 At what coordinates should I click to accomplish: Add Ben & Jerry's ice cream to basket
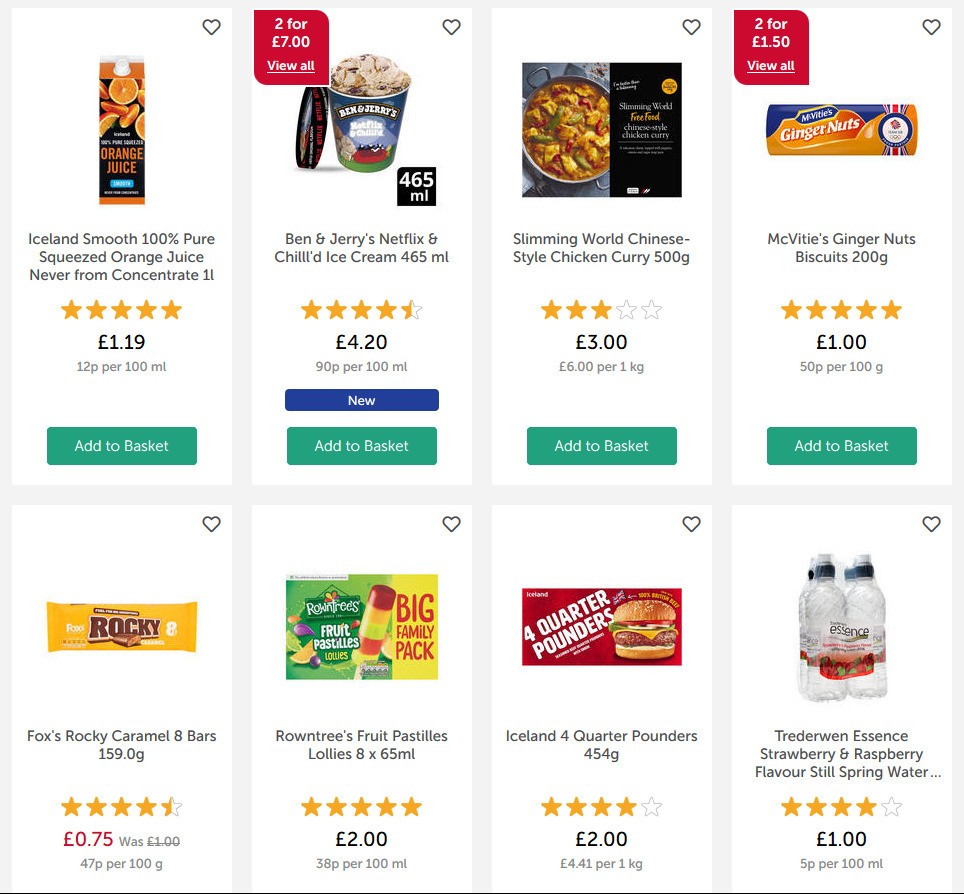[361, 446]
